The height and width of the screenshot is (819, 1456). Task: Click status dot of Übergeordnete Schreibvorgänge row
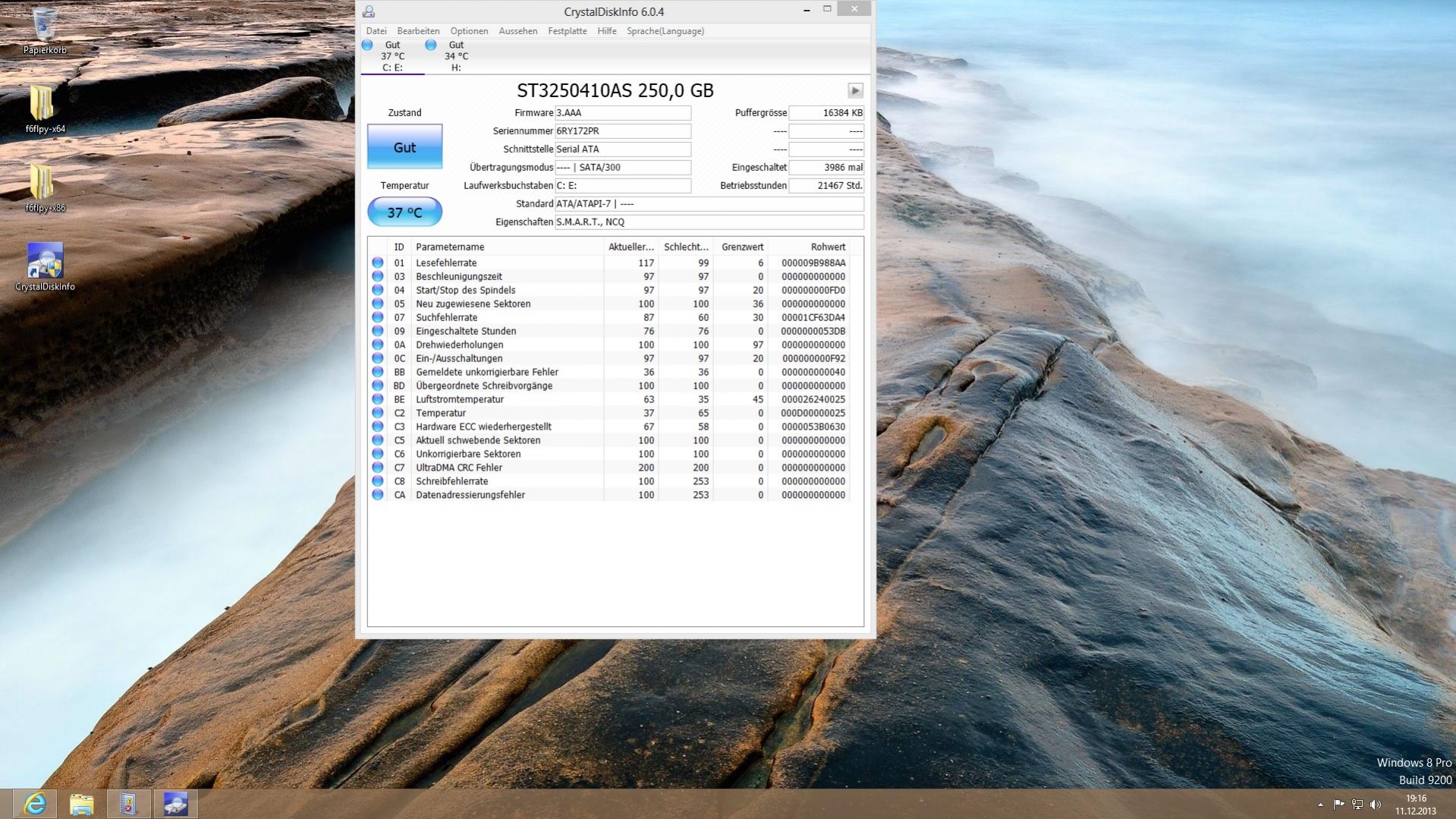click(x=377, y=386)
